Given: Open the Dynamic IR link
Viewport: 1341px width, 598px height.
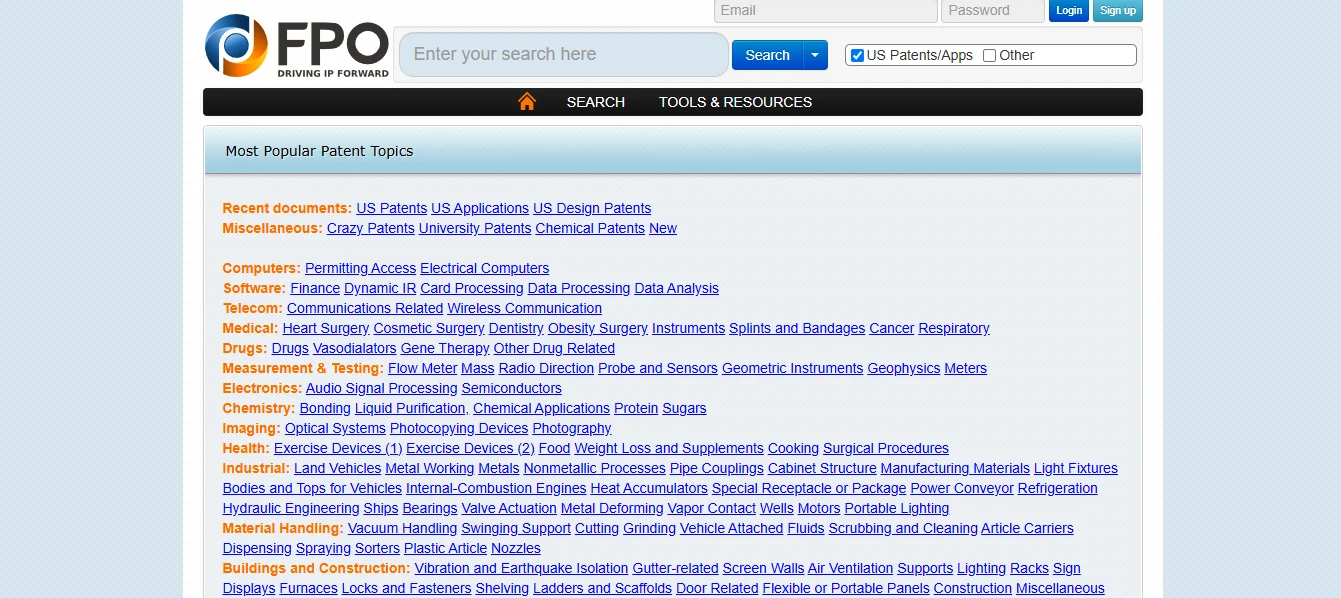Looking at the screenshot, I should click(380, 288).
